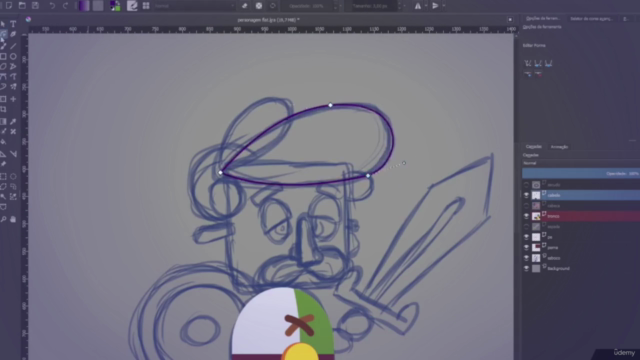
Task: Select the Fill bucket tool
Action: 3,142
